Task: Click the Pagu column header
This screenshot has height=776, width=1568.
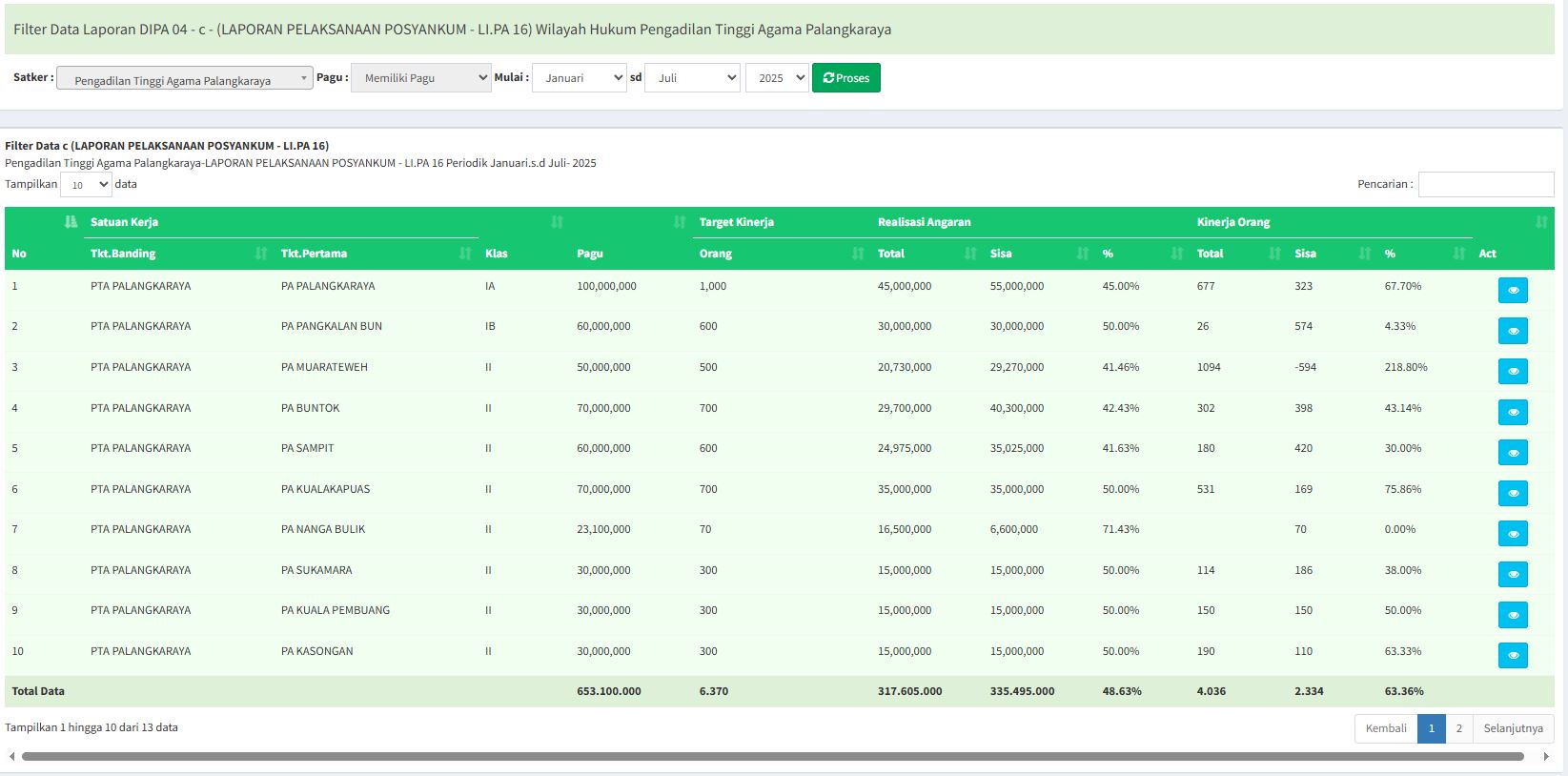Action: point(590,254)
